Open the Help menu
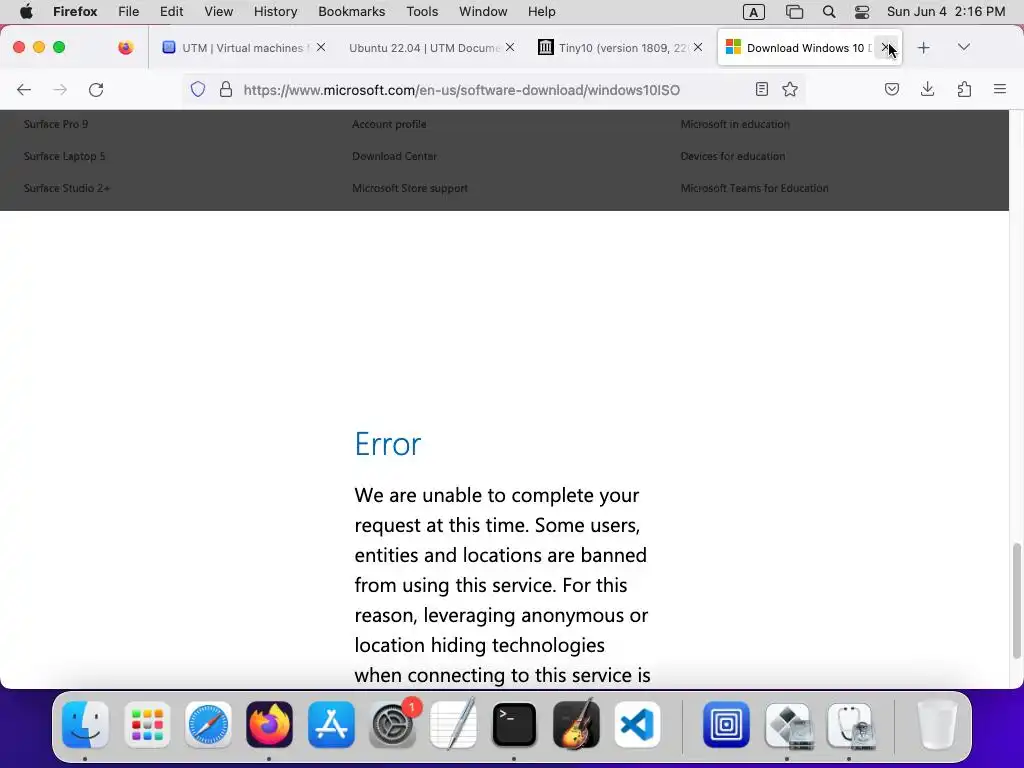 coord(541,12)
